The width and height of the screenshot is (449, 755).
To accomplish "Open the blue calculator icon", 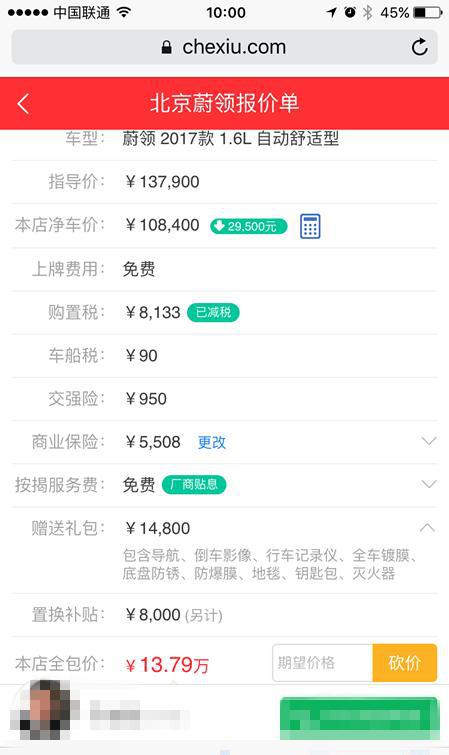I will coord(310,226).
